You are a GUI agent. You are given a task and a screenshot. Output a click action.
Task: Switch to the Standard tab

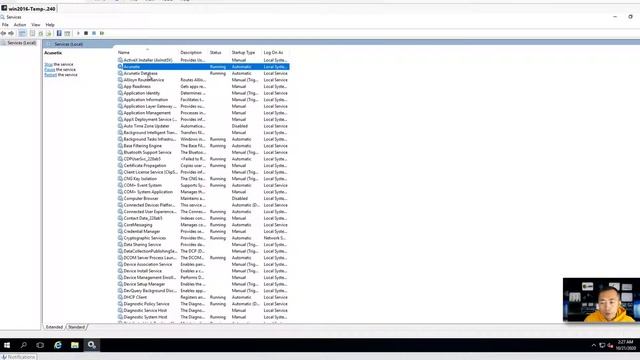click(x=76, y=327)
